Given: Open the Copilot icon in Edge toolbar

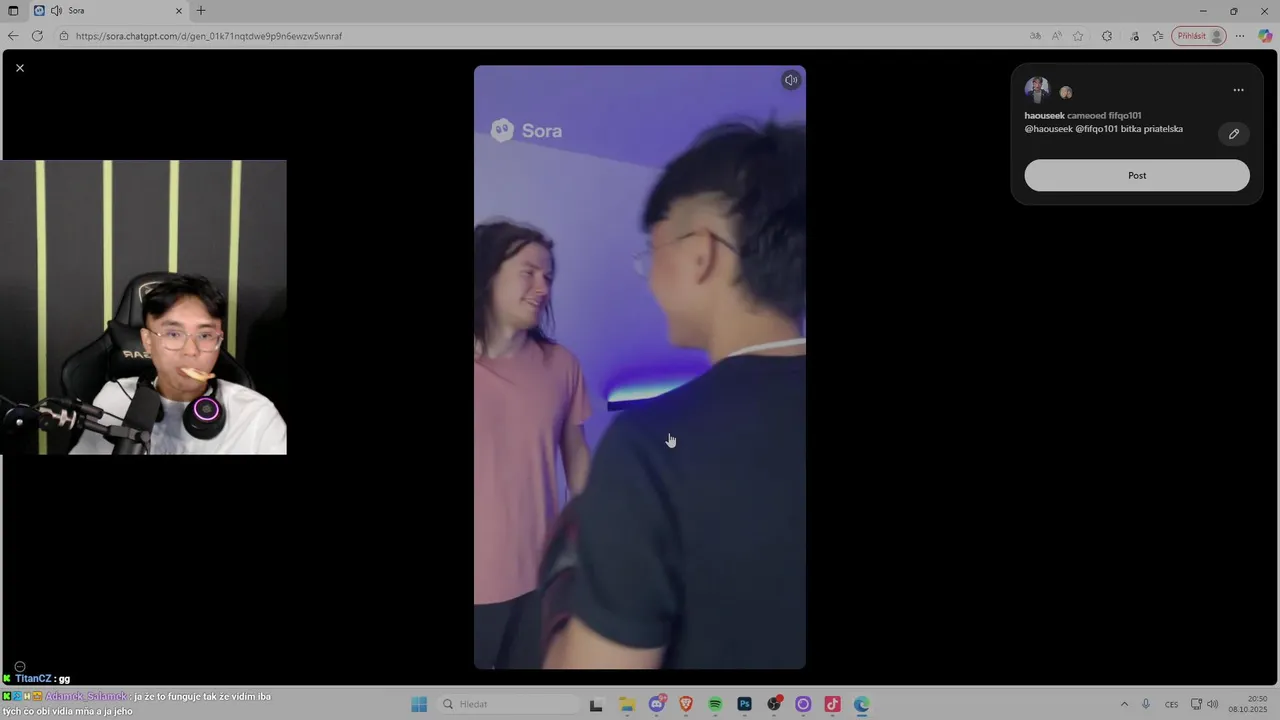Looking at the screenshot, I should point(1265,36).
